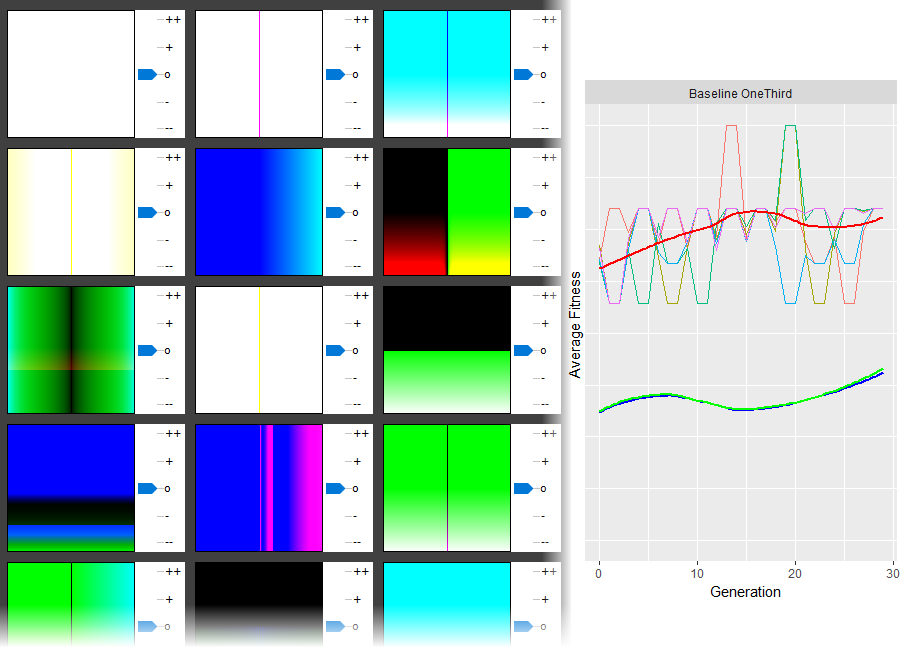The height and width of the screenshot is (650, 900).
Task: Select the green thumbnail with dark cross
Action: tap(71, 350)
